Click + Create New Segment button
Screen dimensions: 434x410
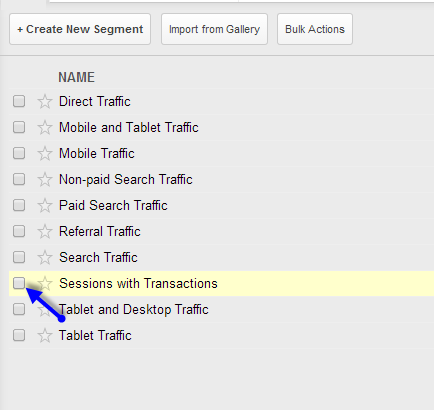80,29
